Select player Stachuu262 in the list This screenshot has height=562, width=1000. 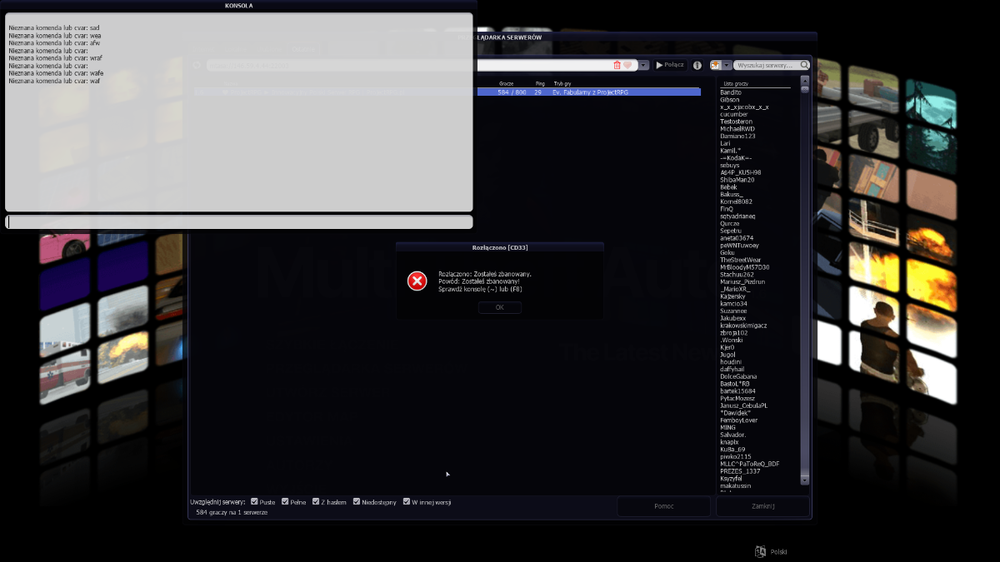[737, 274]
